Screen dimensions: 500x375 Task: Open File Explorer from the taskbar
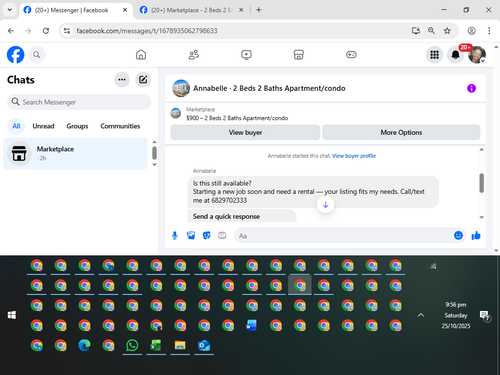point(180,345)
